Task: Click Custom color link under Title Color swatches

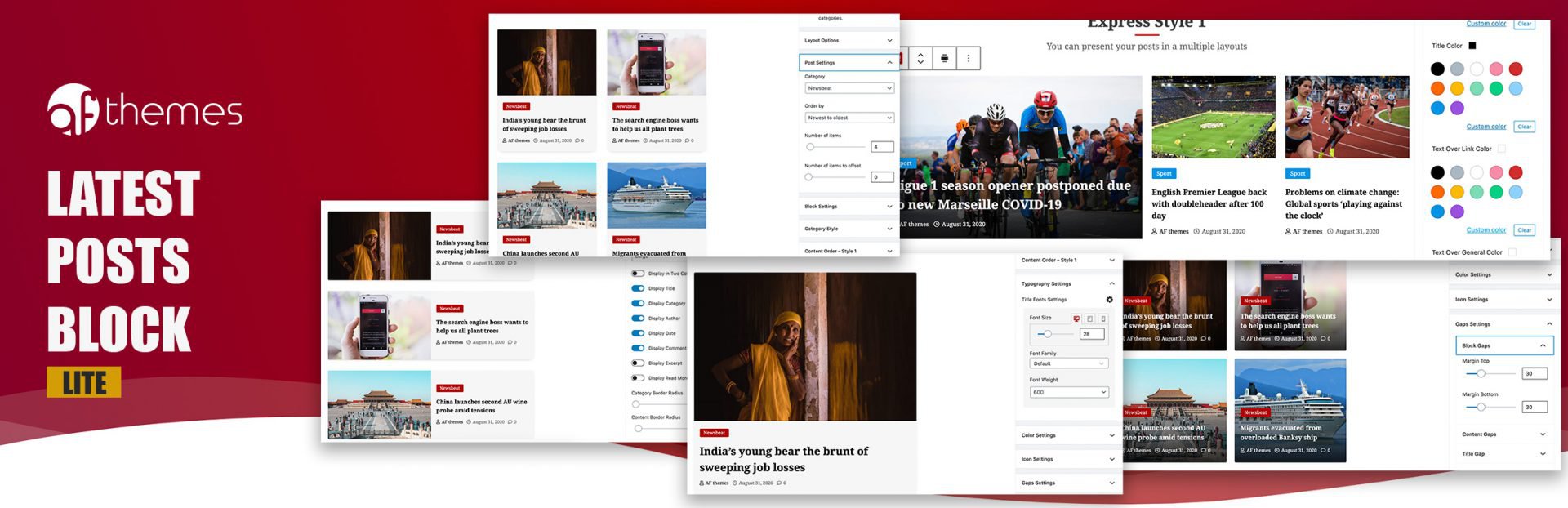Action: (x=1486, y=127)
